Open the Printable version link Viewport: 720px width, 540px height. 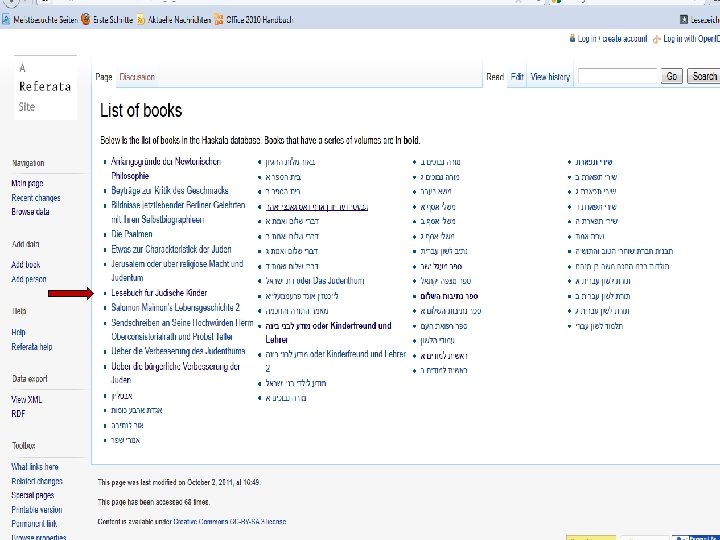37,510
